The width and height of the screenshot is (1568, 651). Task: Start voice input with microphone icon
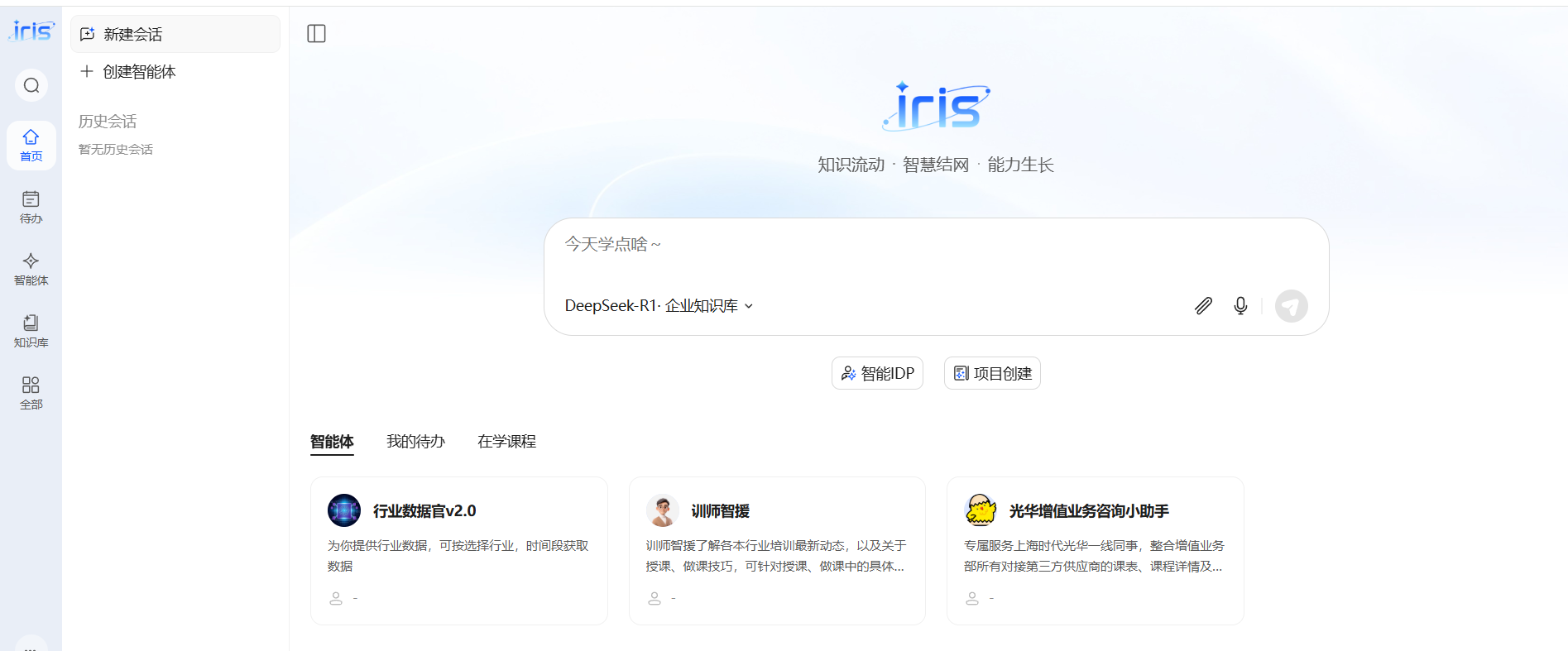[x=1240, y=306]
